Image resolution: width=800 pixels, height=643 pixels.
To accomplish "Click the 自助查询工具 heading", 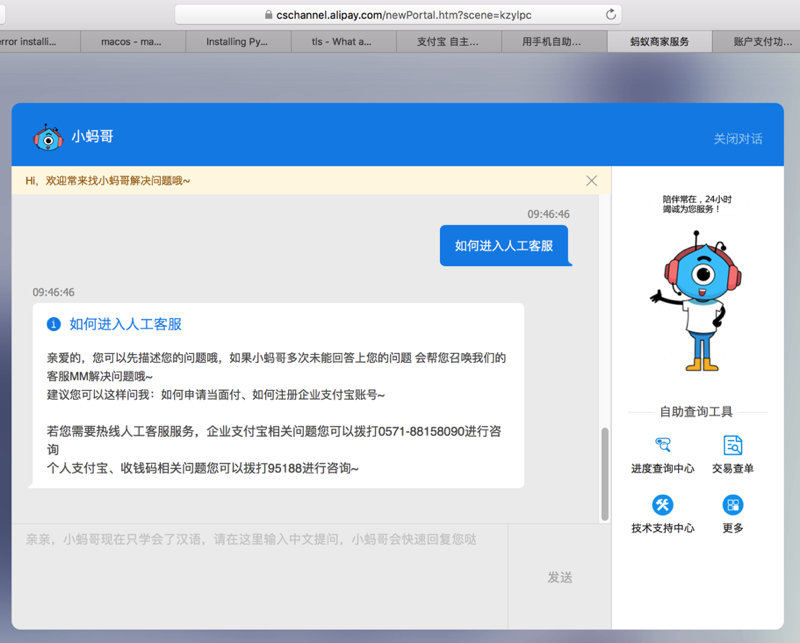I will (696, 411).
